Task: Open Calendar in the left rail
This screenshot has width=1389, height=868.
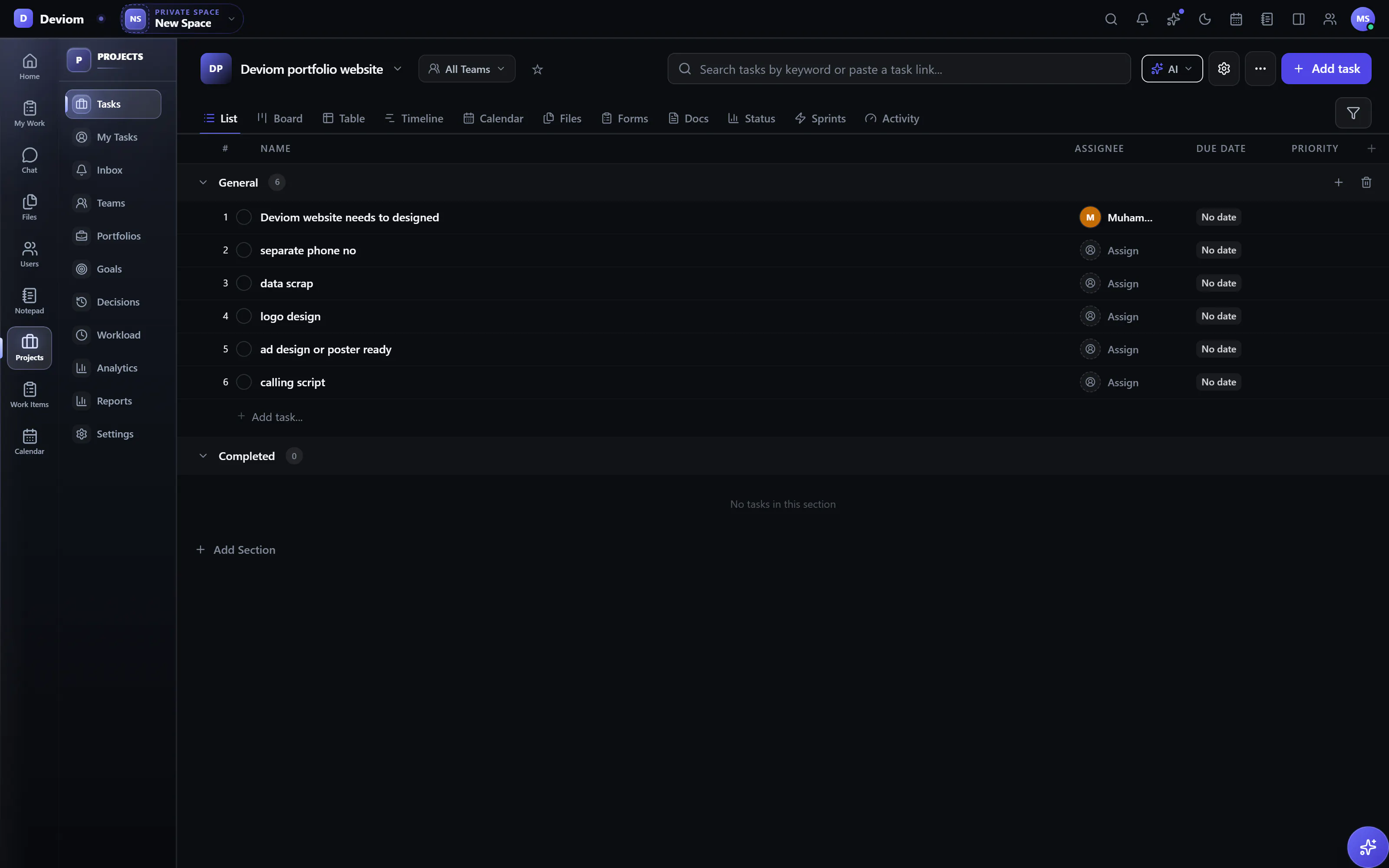Action: 29,441
